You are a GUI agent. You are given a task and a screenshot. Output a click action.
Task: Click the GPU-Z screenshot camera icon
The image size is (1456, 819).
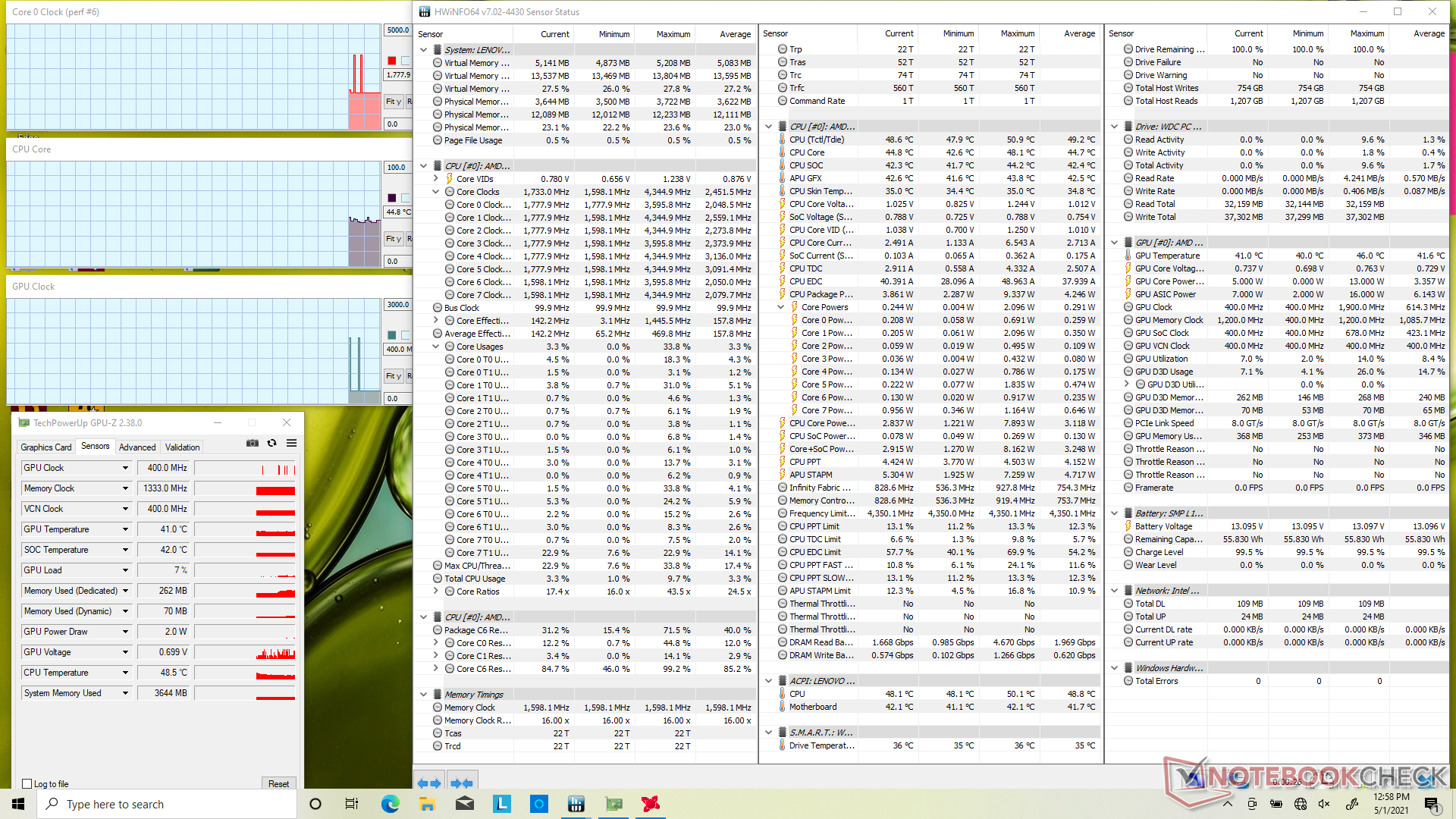click(x=253, y=444)
